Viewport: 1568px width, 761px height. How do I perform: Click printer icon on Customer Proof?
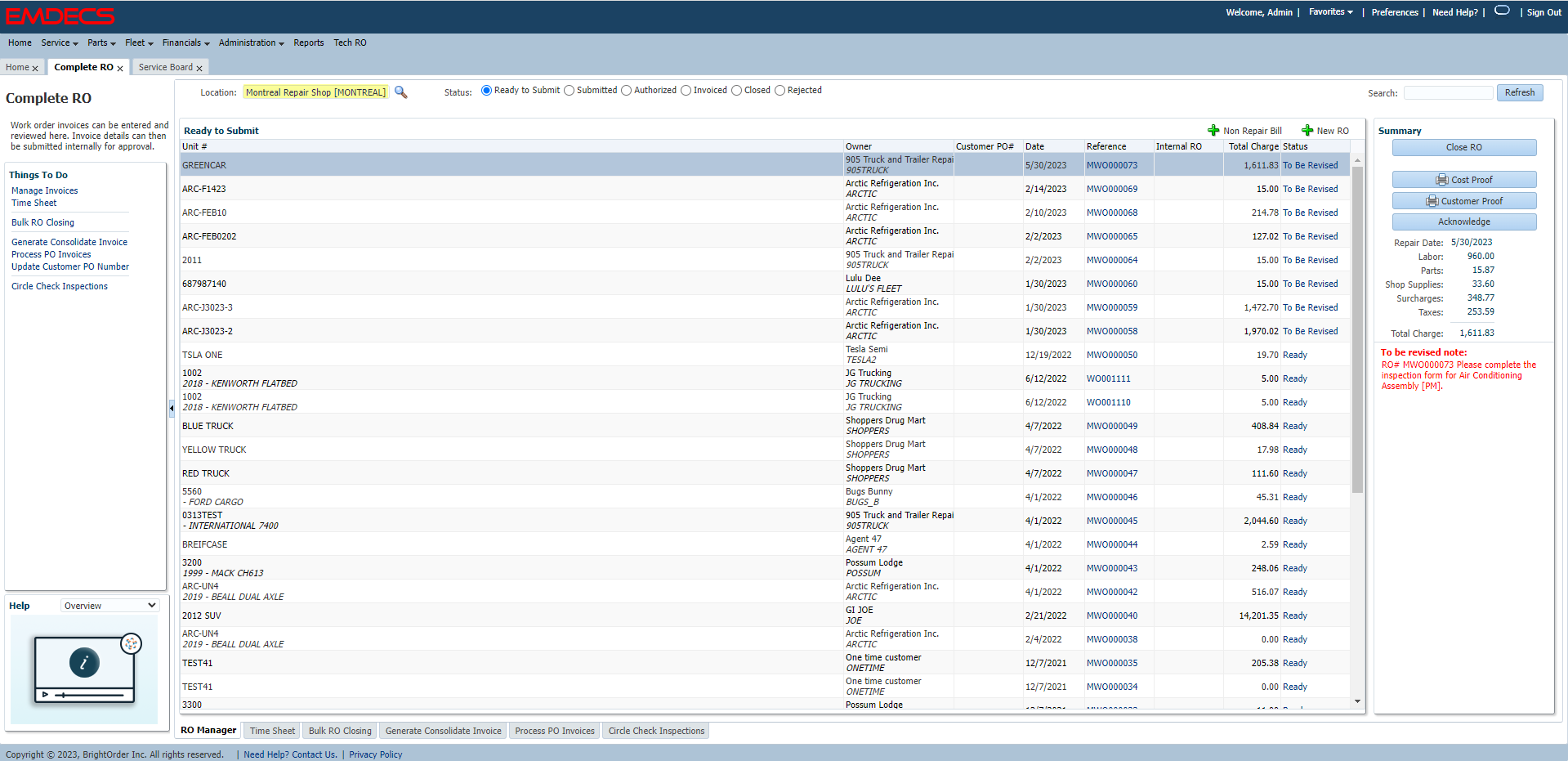coord(1432,201)
